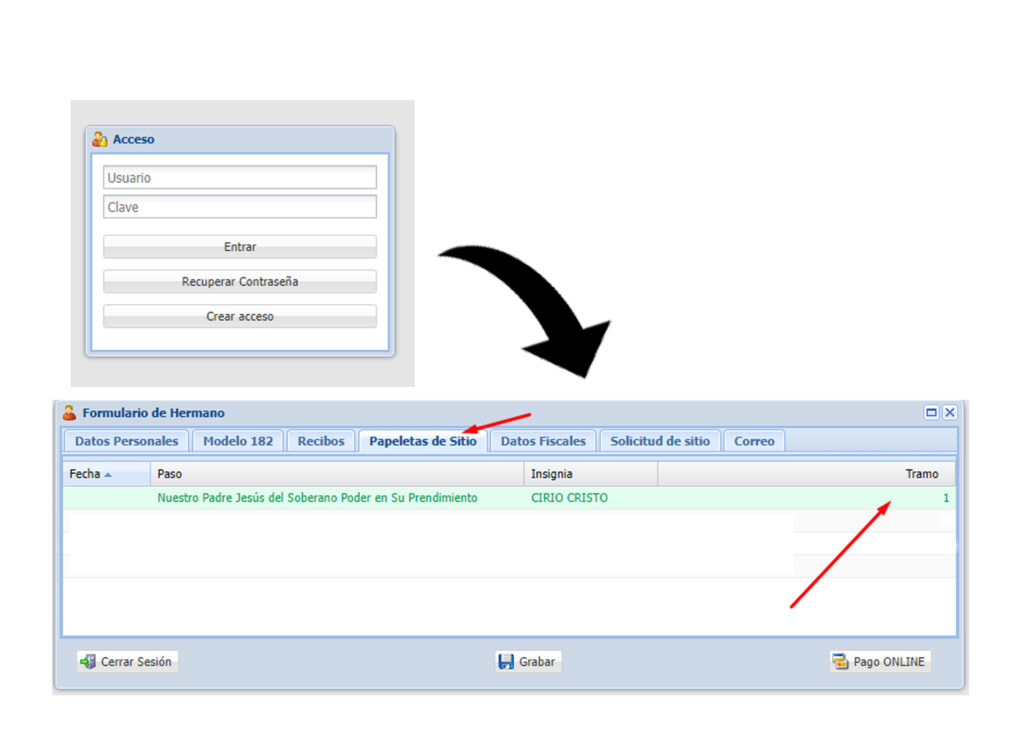Click the Grabar floppy disk icon
The image size is (1024, 754).
point(506,662)
